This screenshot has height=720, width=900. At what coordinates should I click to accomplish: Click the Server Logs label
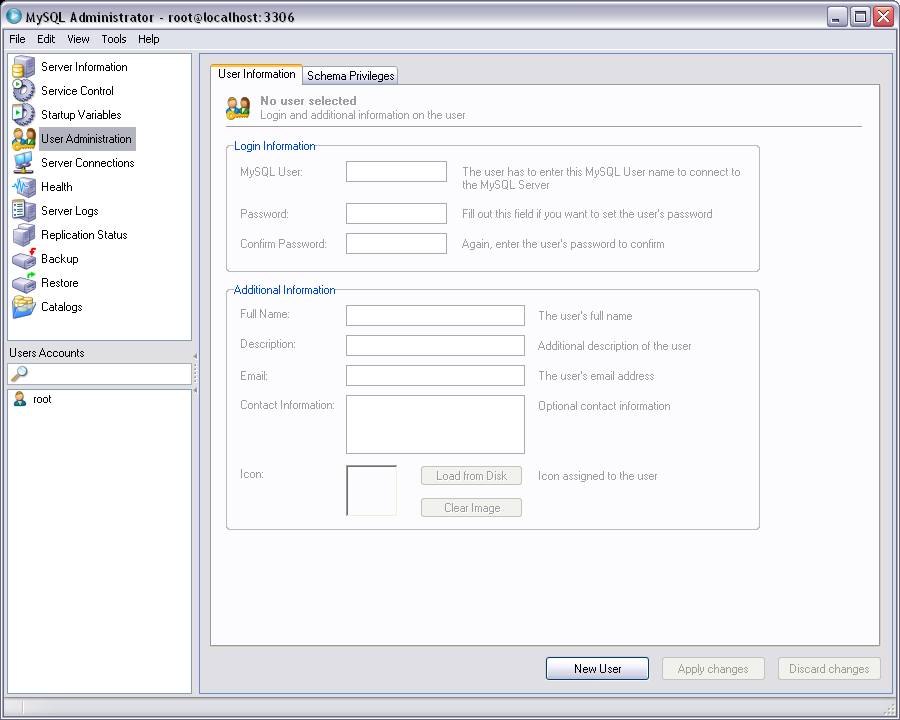coord(69,211)
